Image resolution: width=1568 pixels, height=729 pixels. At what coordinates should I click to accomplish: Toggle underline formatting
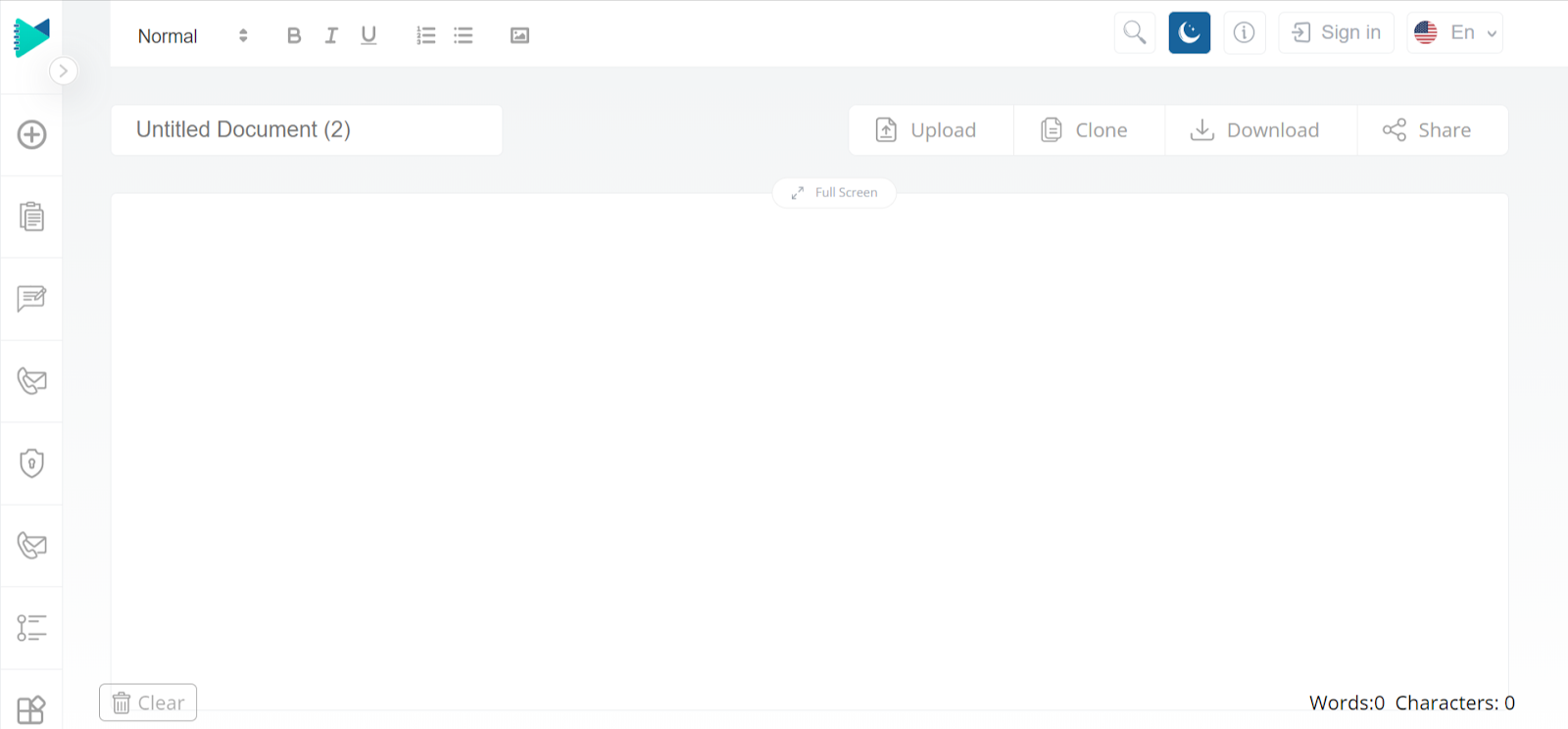pyautogui.click(x=368, y=35)
